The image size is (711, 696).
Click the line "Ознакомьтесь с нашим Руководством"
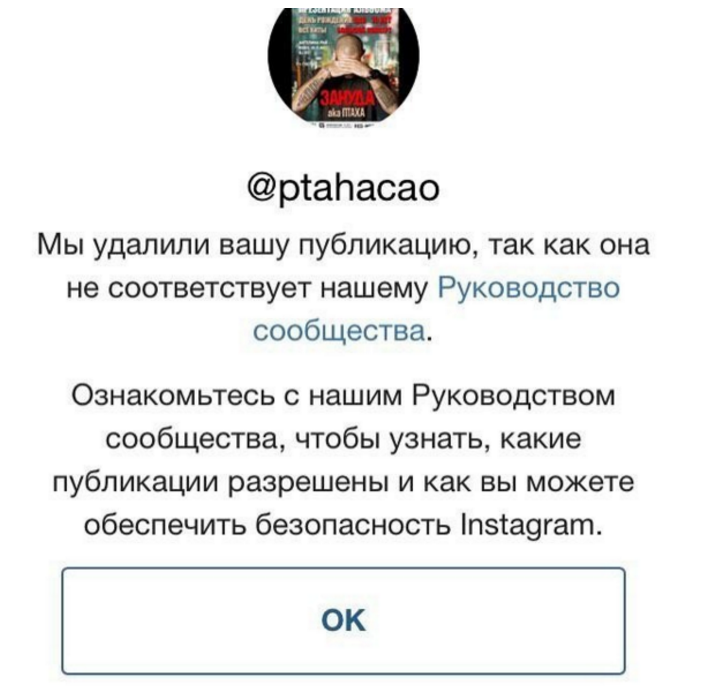pyautogui.click(x=343, y=396)
